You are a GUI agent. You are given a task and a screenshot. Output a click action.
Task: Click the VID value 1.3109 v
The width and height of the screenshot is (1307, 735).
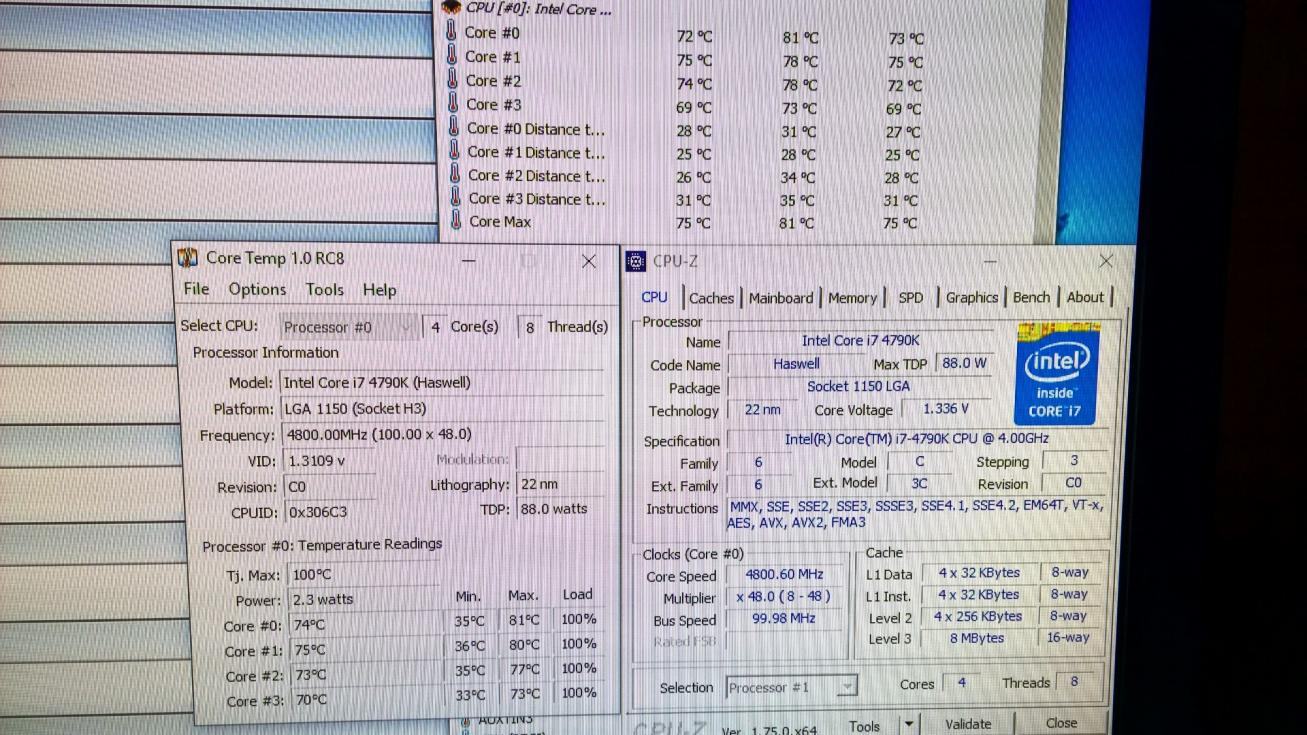tap(316, 461)
